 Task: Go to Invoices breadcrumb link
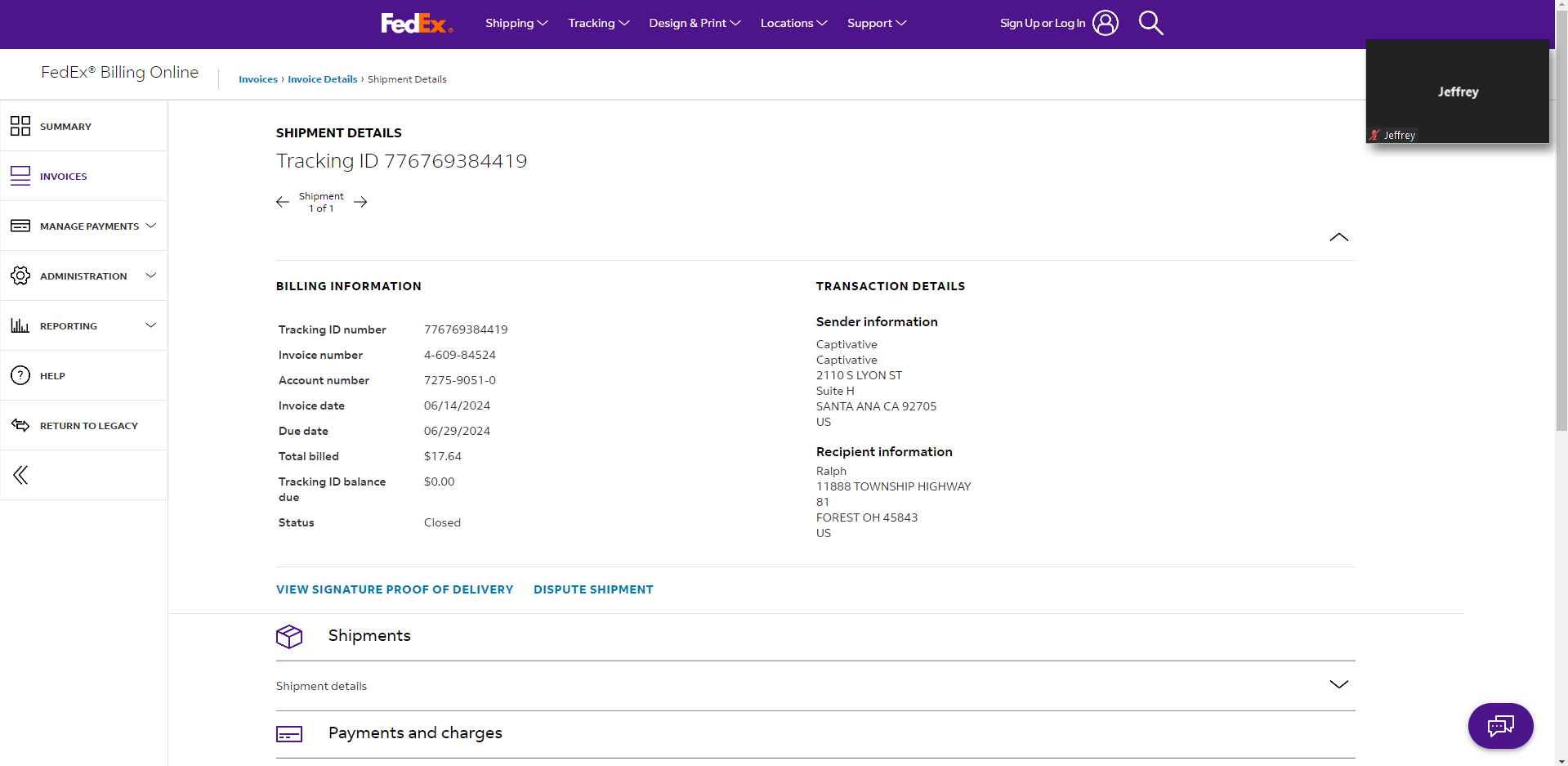[258, 79]
